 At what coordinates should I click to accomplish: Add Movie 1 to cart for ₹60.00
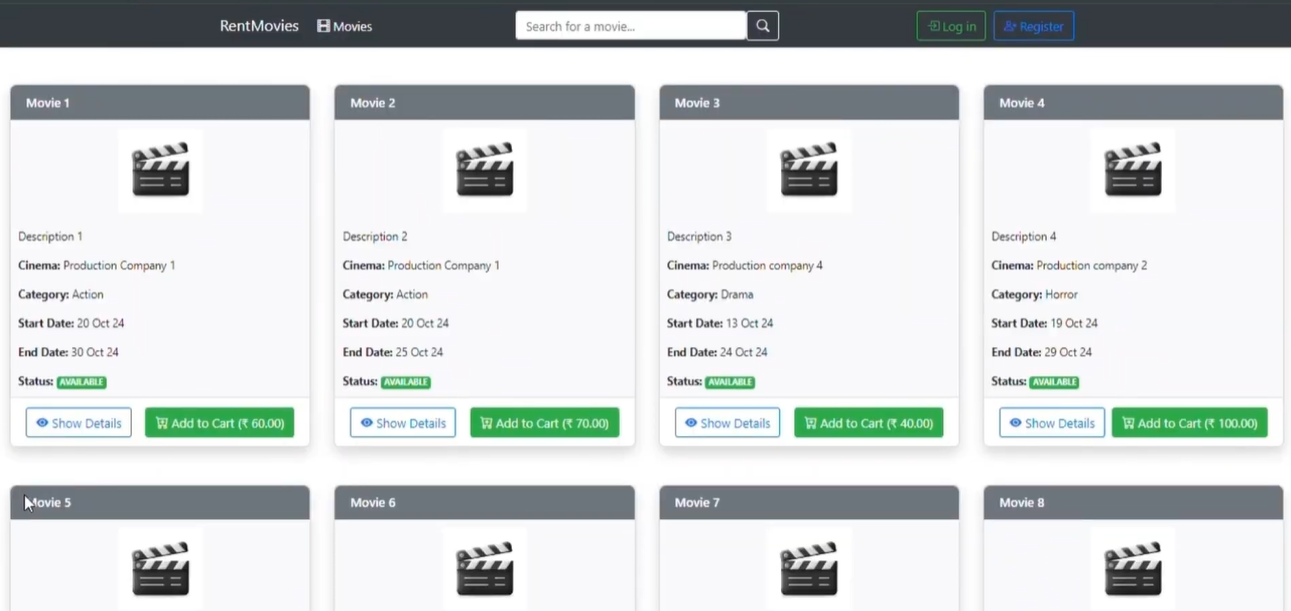coord(220,423)
